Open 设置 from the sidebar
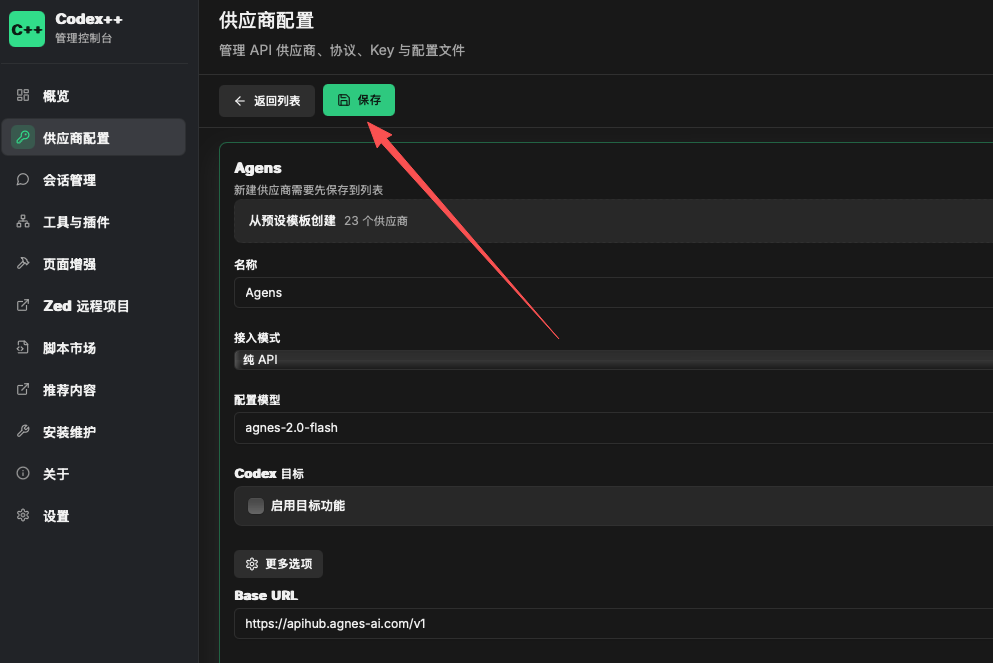Viewport: 993px width, 663px height. (94, 515)
